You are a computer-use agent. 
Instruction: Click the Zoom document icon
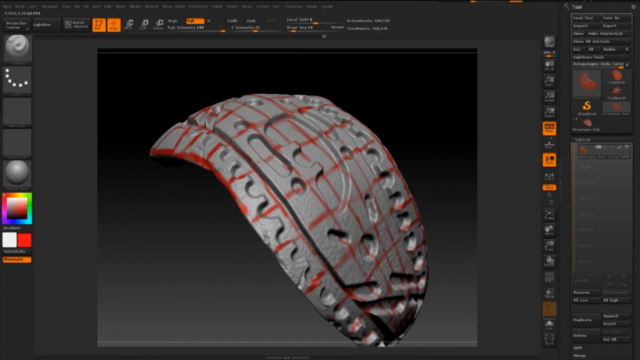point(549,81)
